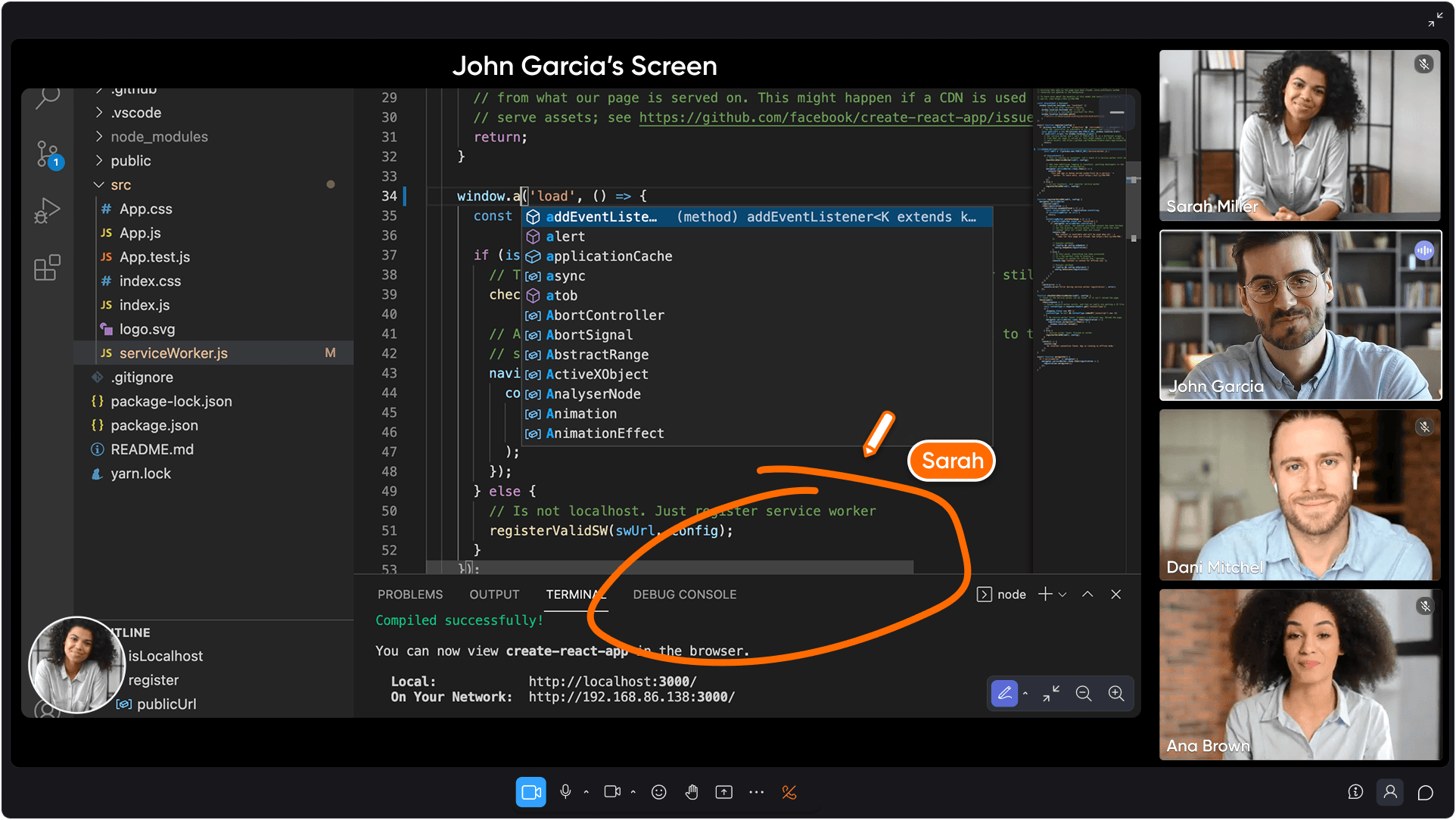This screenshot has height=820, width=1456.
Task: Click the zoom out magnifier icon
Action: 1084,694
